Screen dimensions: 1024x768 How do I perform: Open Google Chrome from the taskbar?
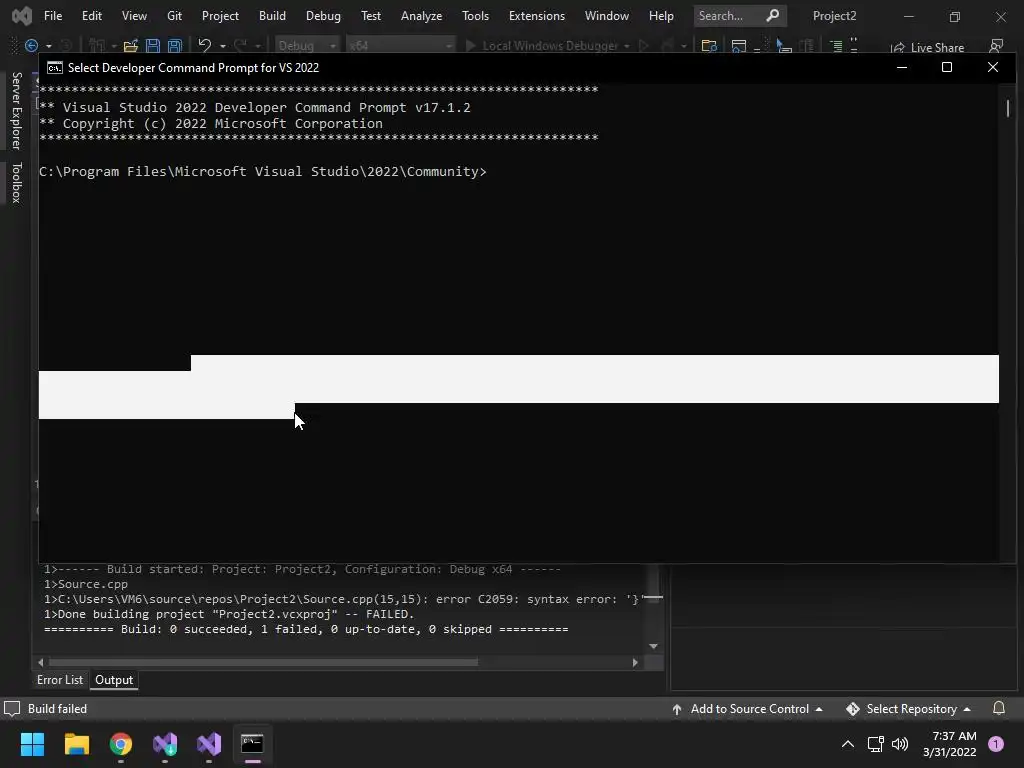tap(121, 744)
